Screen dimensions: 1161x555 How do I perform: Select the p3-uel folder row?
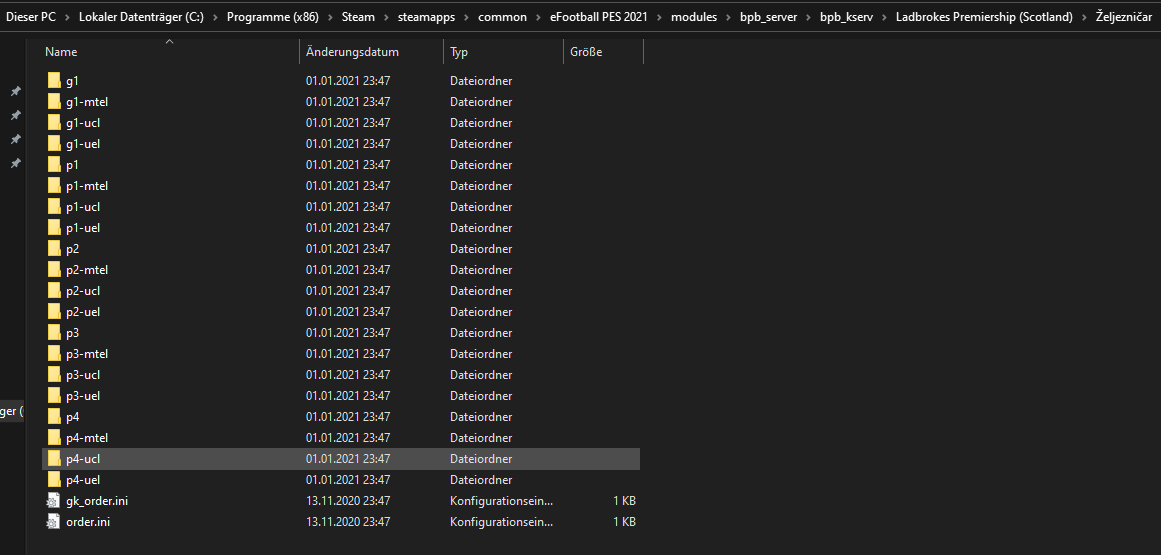(341, 396)
